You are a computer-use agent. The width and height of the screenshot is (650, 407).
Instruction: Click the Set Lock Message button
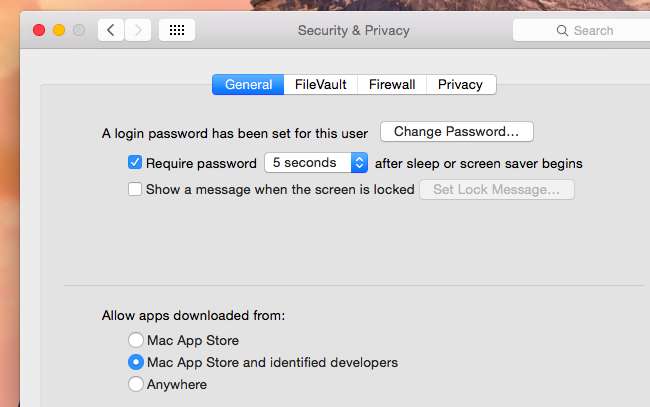pos(496,189)
